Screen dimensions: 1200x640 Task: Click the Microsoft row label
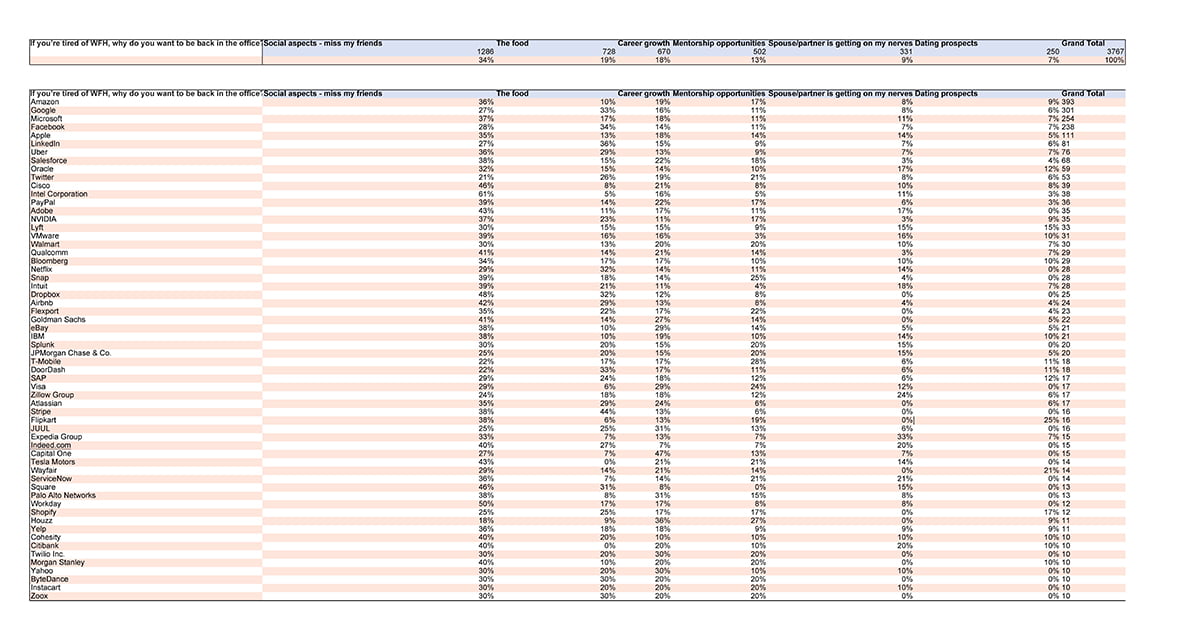pyautogui.click(x=47, y=119)
